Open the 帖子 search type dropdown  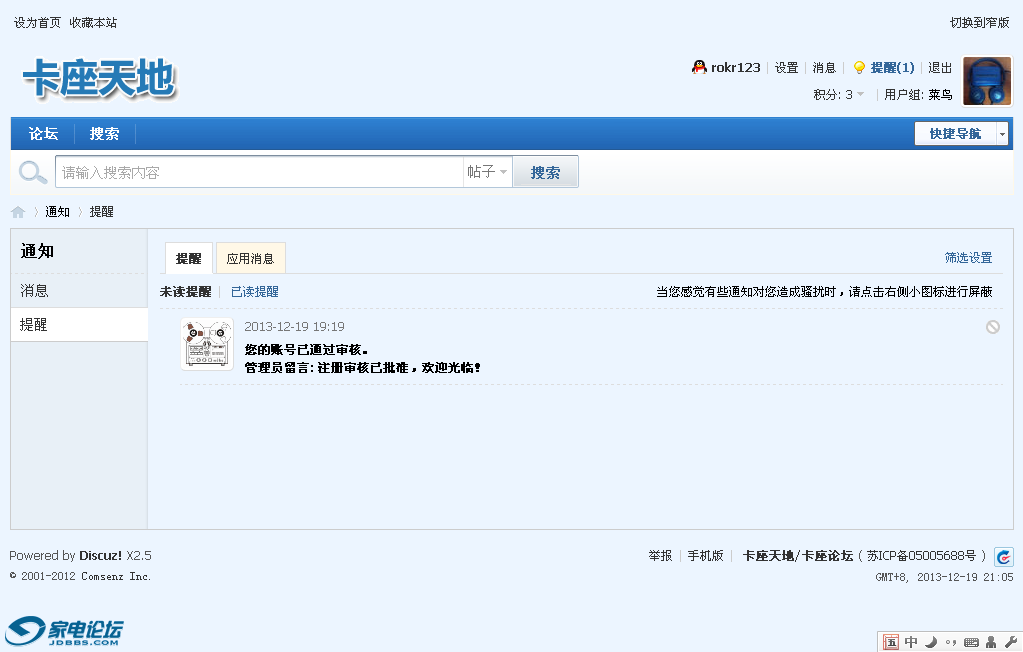tap(488, 170)
